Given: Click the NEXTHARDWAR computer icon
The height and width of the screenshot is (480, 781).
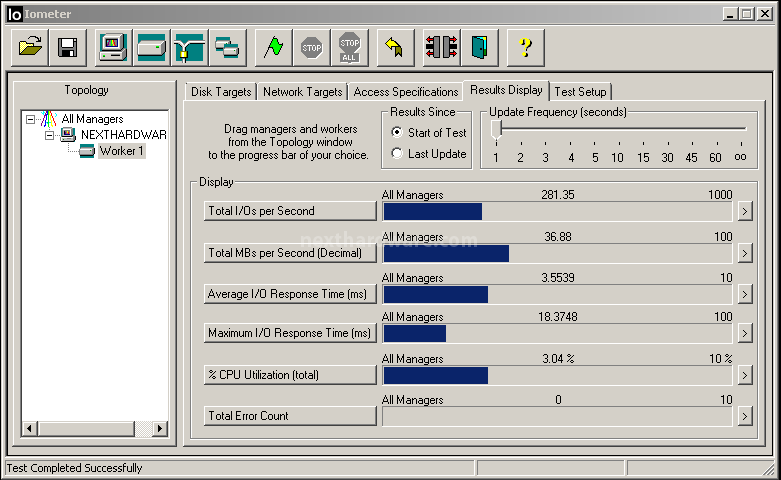Looking at the screenshot, I should pyautogui.click(x=67, y=134).
